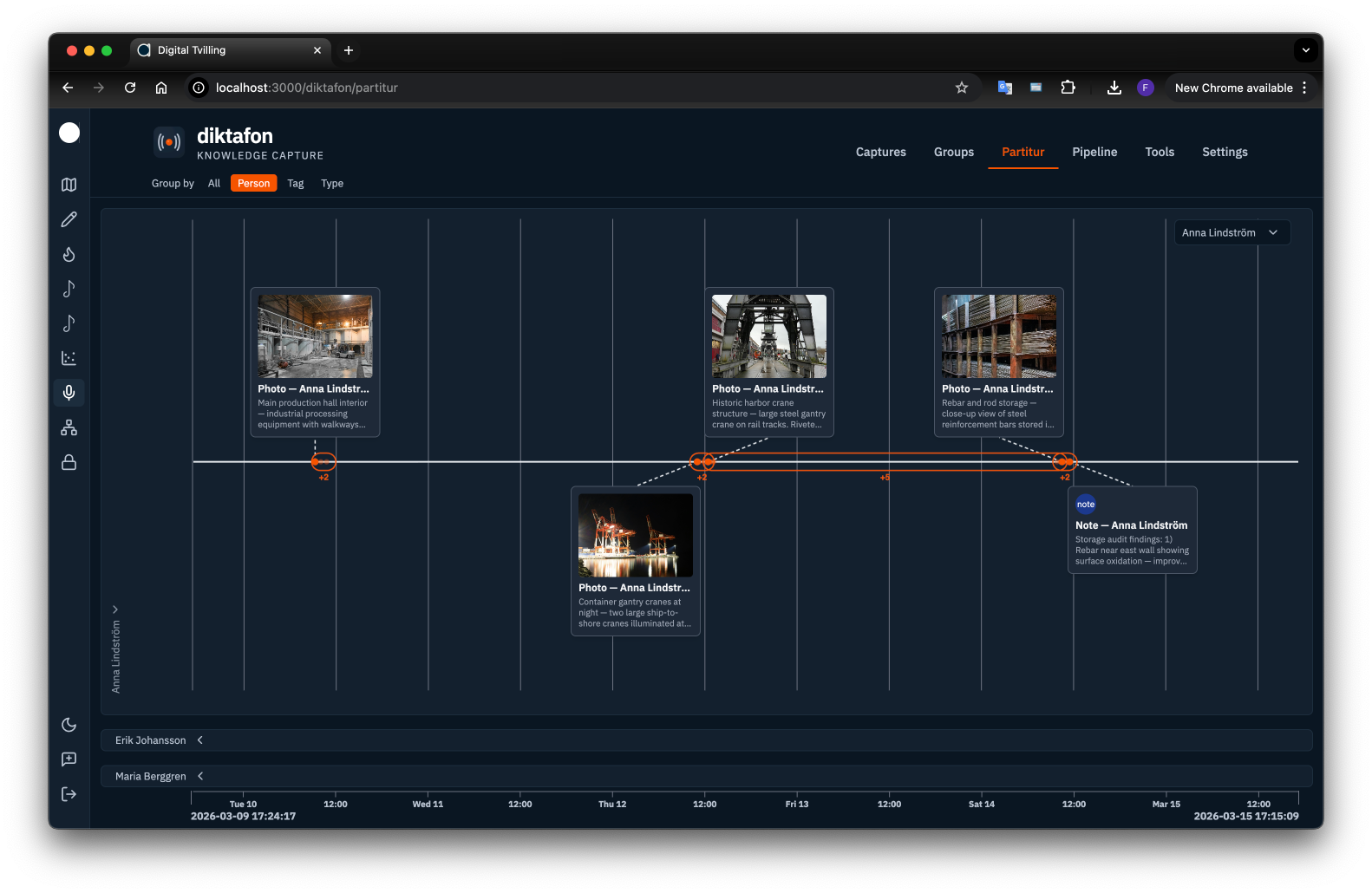This screenshot has width=1372, height=893.
Task: Click the Fri 13 axis label
Action: pos(797,805)
